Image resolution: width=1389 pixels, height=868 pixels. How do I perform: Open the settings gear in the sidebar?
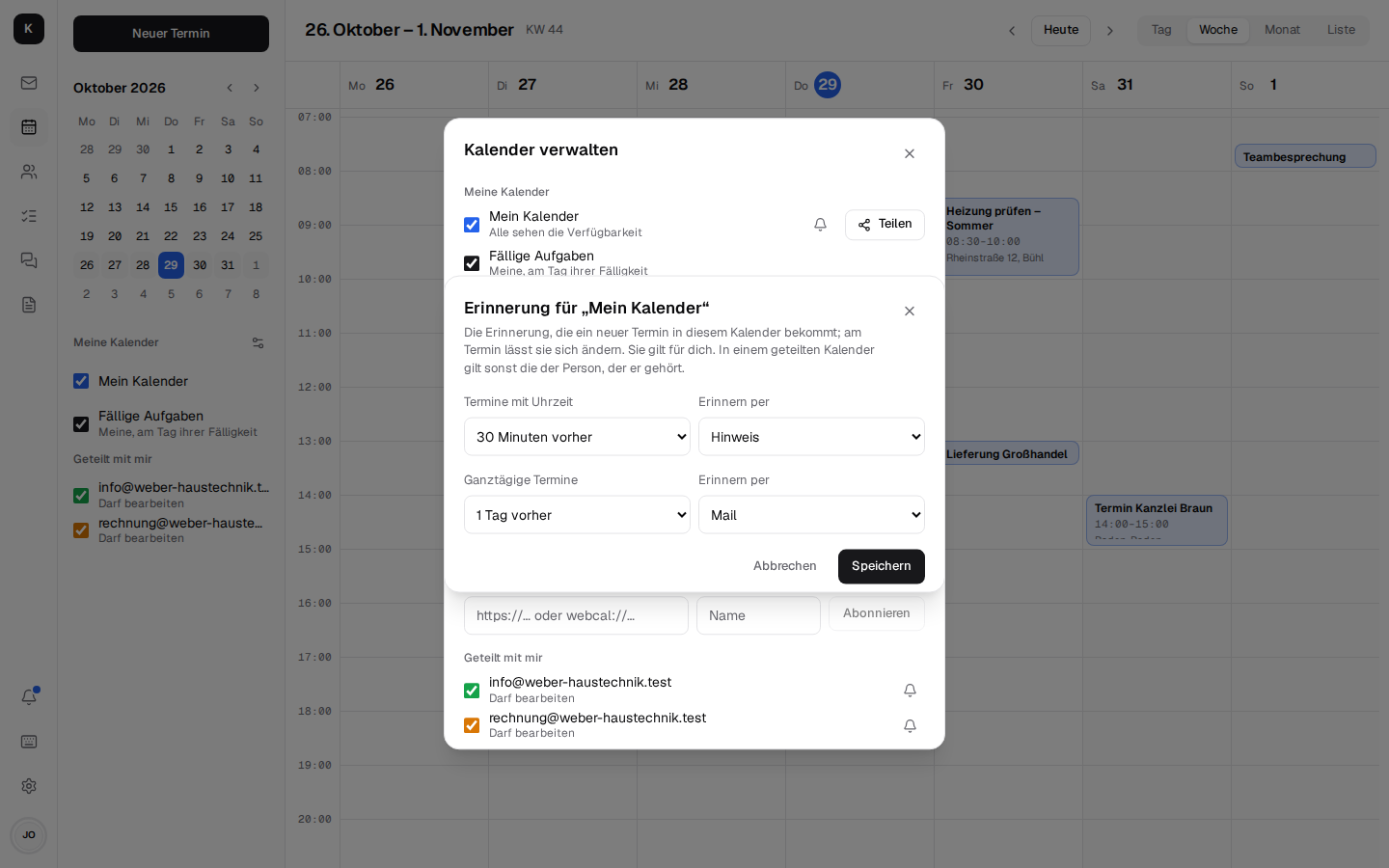(29, 786)
